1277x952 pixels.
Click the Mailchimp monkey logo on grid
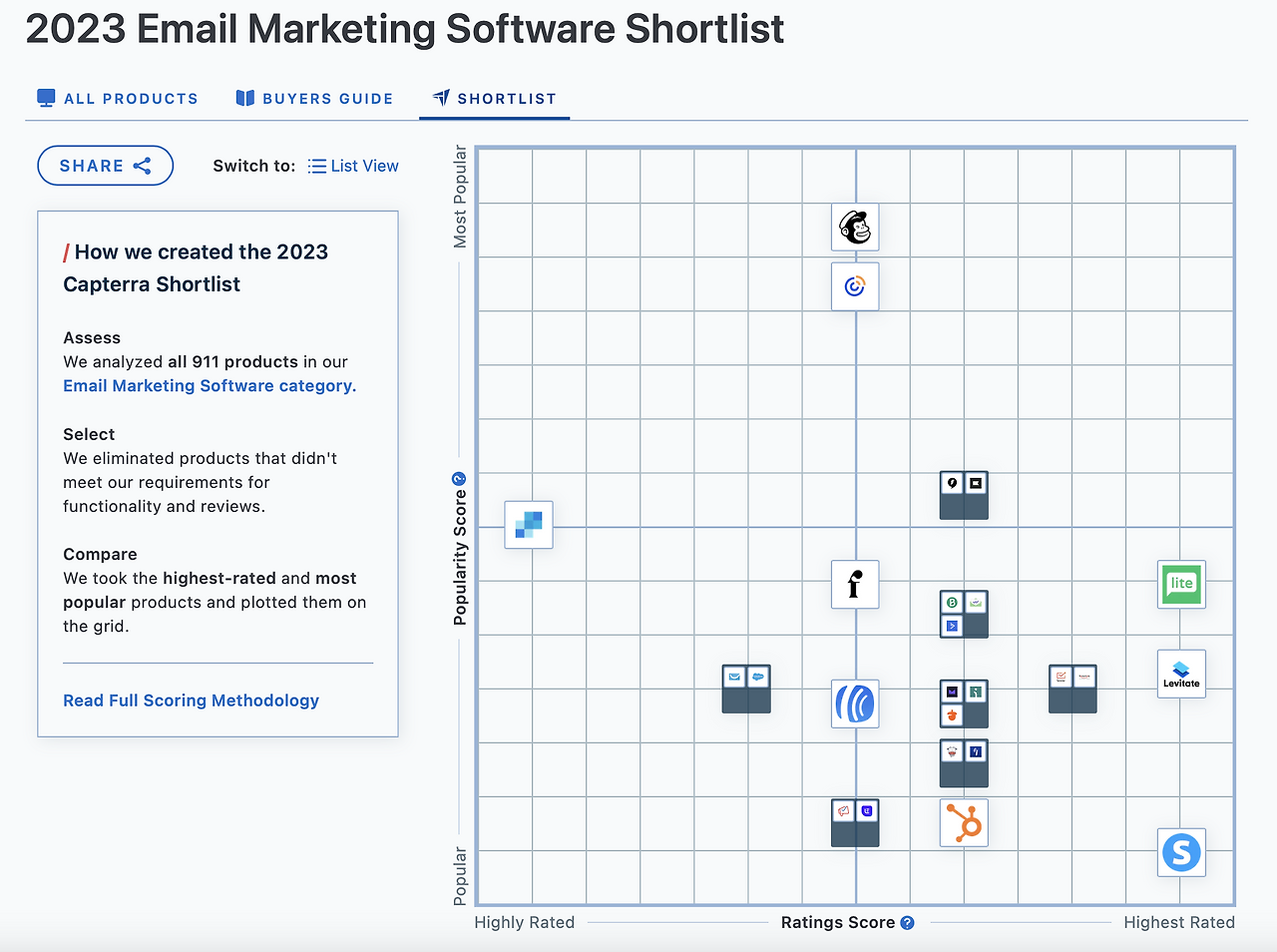click(x=855, y=228)
